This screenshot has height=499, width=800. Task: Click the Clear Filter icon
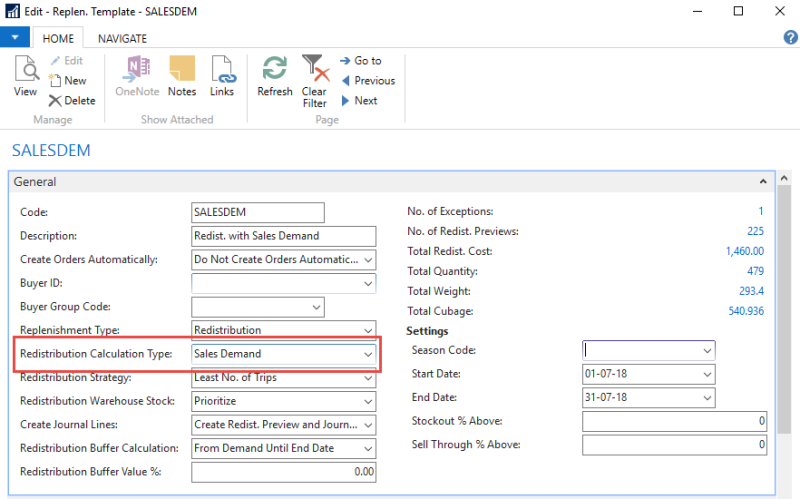(315, 80)
